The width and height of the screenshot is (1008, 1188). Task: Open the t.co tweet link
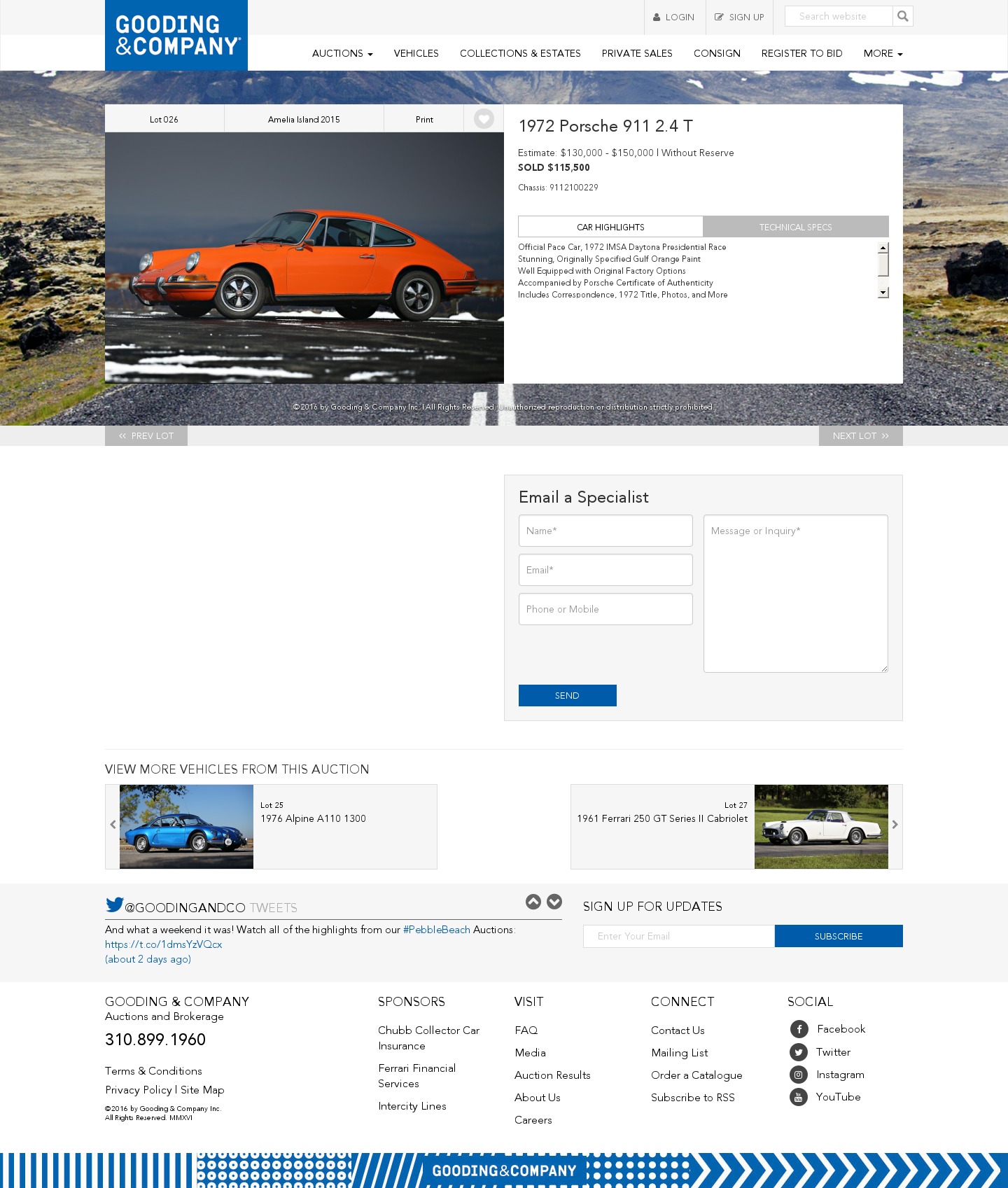[x=163, y=944]
